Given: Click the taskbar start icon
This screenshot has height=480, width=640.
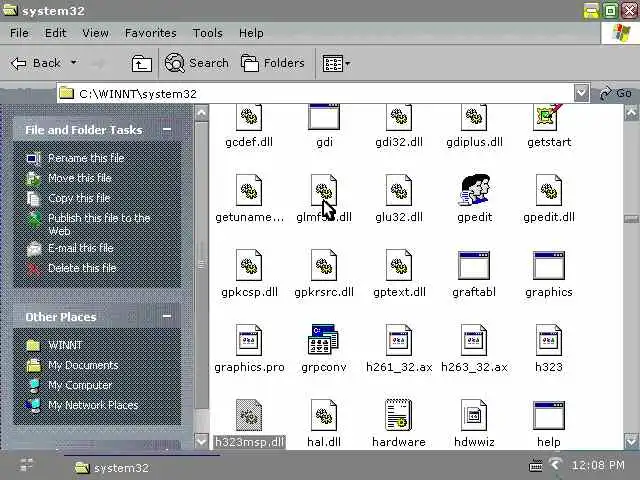Looking at the screenshot, I should tap(26, 465).
